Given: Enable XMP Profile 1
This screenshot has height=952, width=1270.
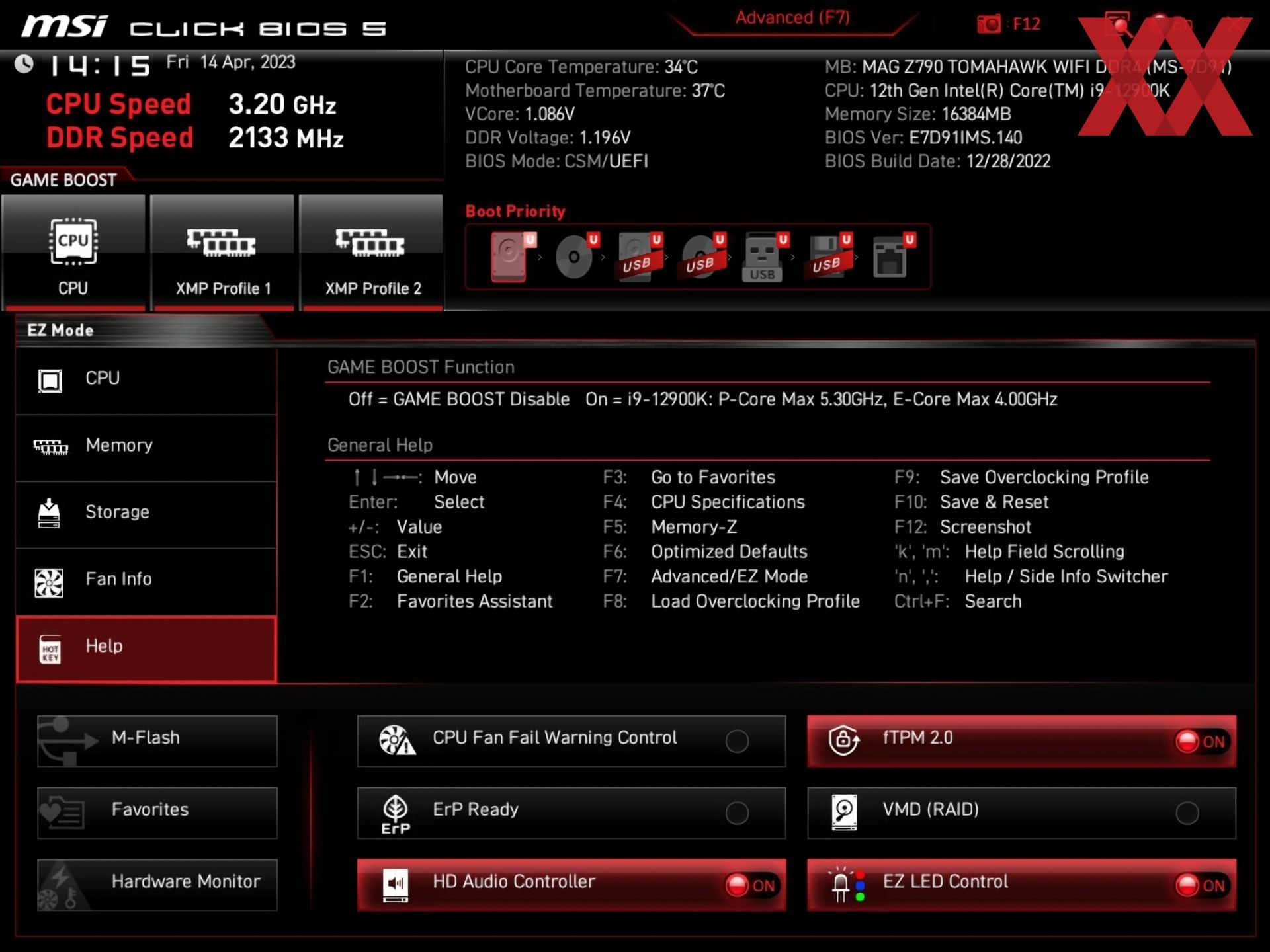Looking at the screenshot, I should click(x=222, y=251).
